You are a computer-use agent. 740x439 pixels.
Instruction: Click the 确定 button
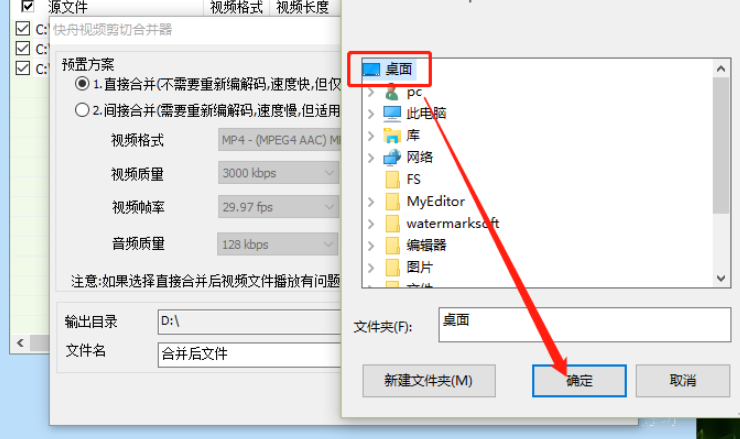[x=579, y=380]
